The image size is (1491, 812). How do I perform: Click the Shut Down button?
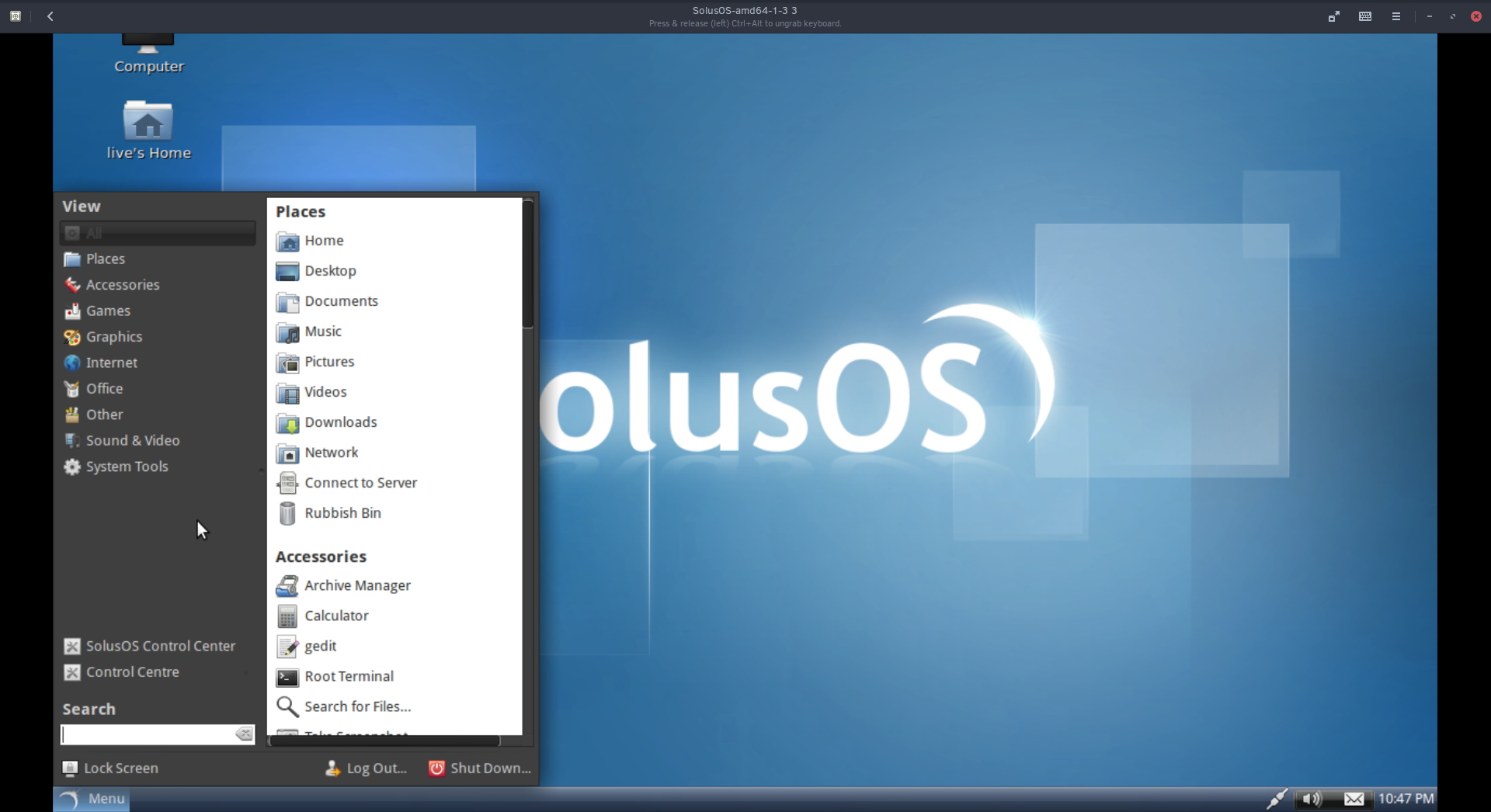pyautogui.click(x=480, y=768)
